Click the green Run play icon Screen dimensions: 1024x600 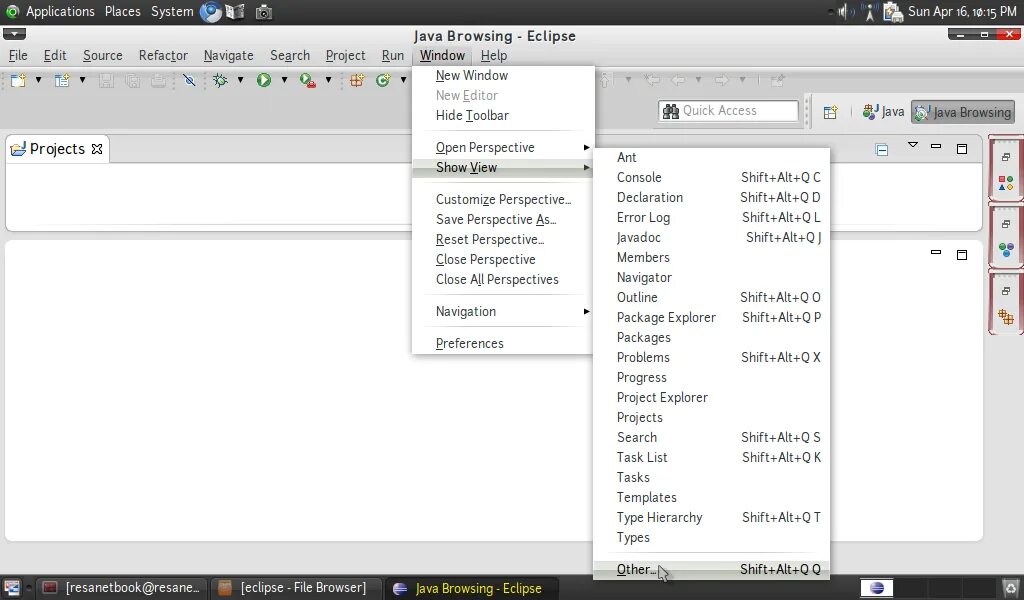coord(264,80)
